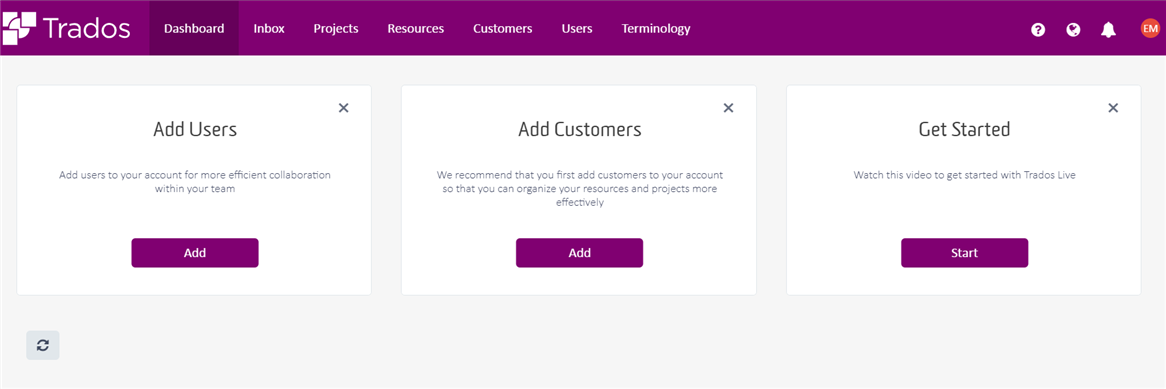1166x389 pixels.
Task: Click the globe language icon
Action: coord(1073,30)
